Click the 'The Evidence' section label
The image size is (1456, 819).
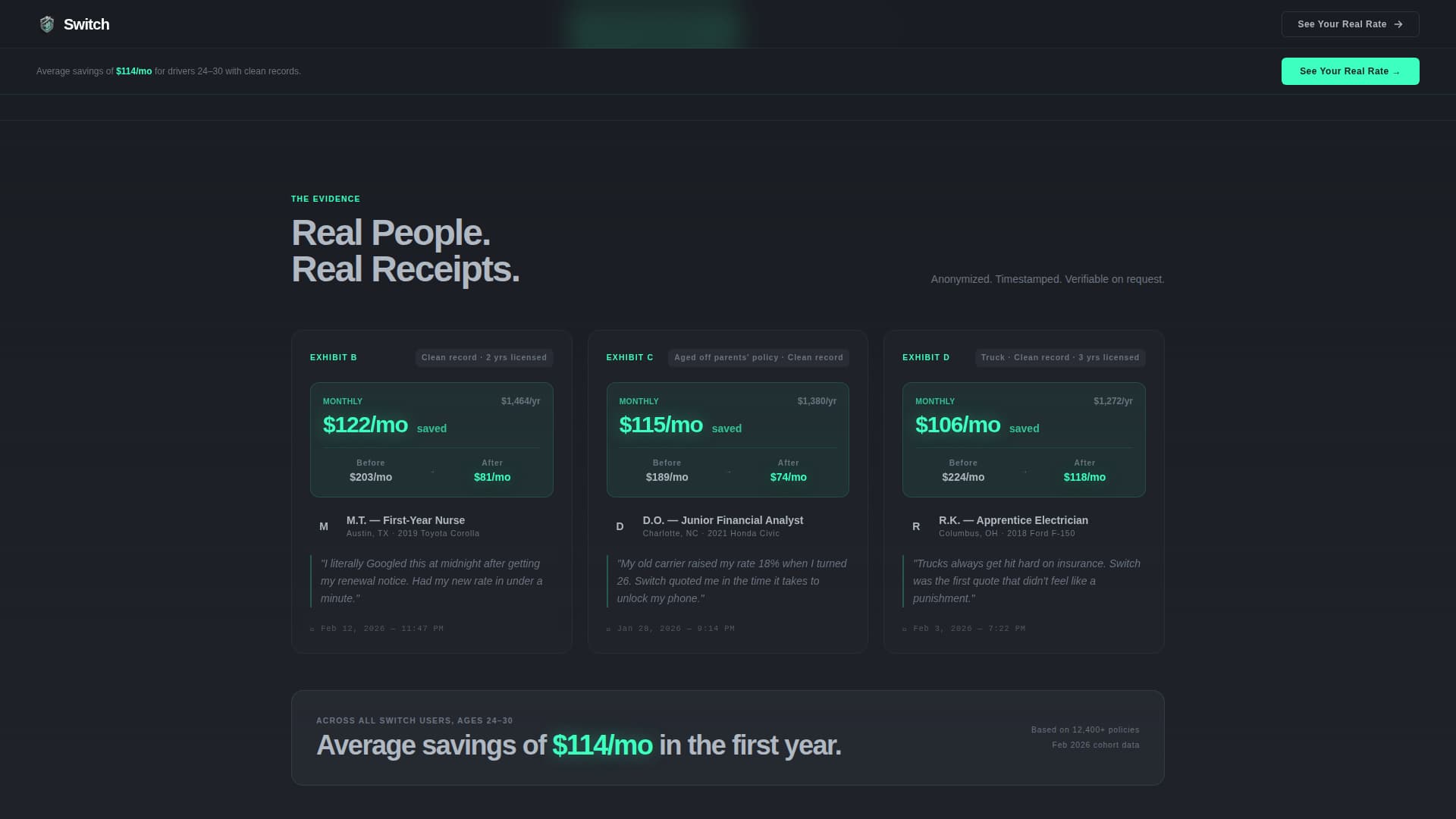(x=326, y=199)
